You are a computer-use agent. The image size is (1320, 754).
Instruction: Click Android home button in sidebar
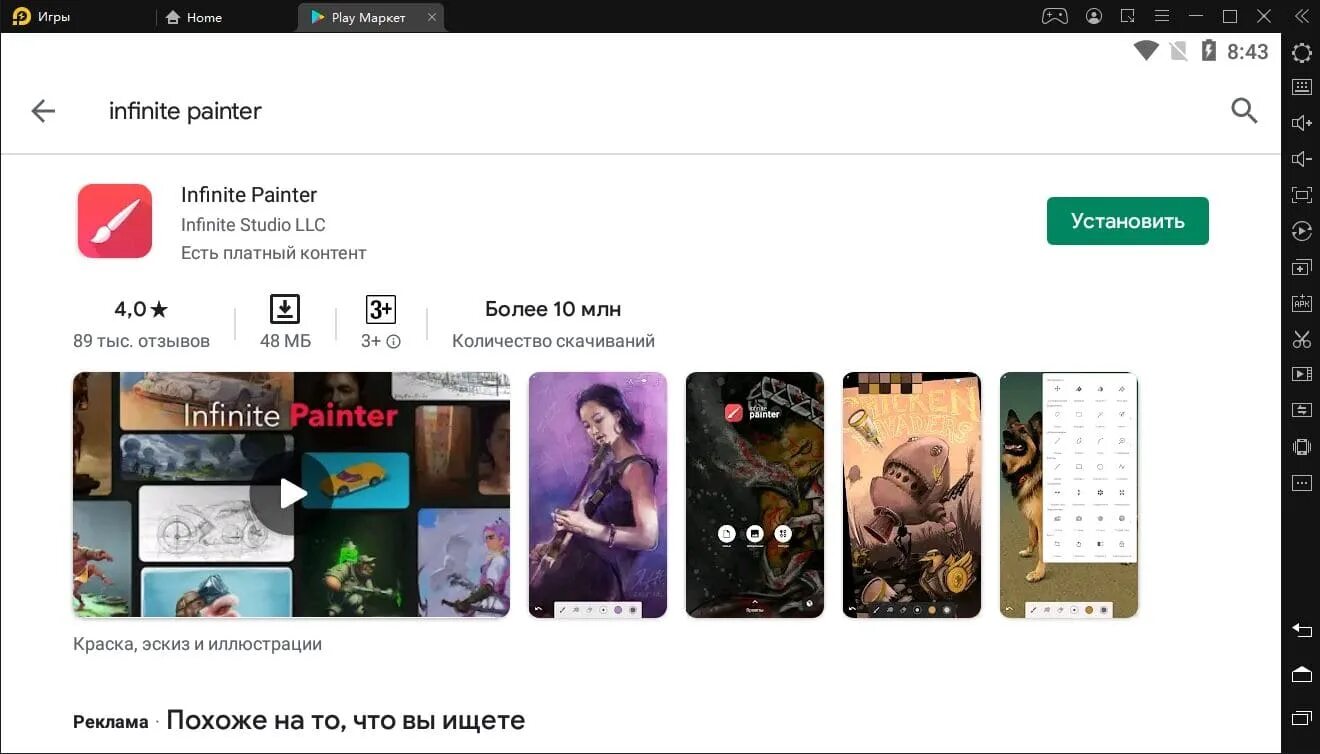point(1302,674)
